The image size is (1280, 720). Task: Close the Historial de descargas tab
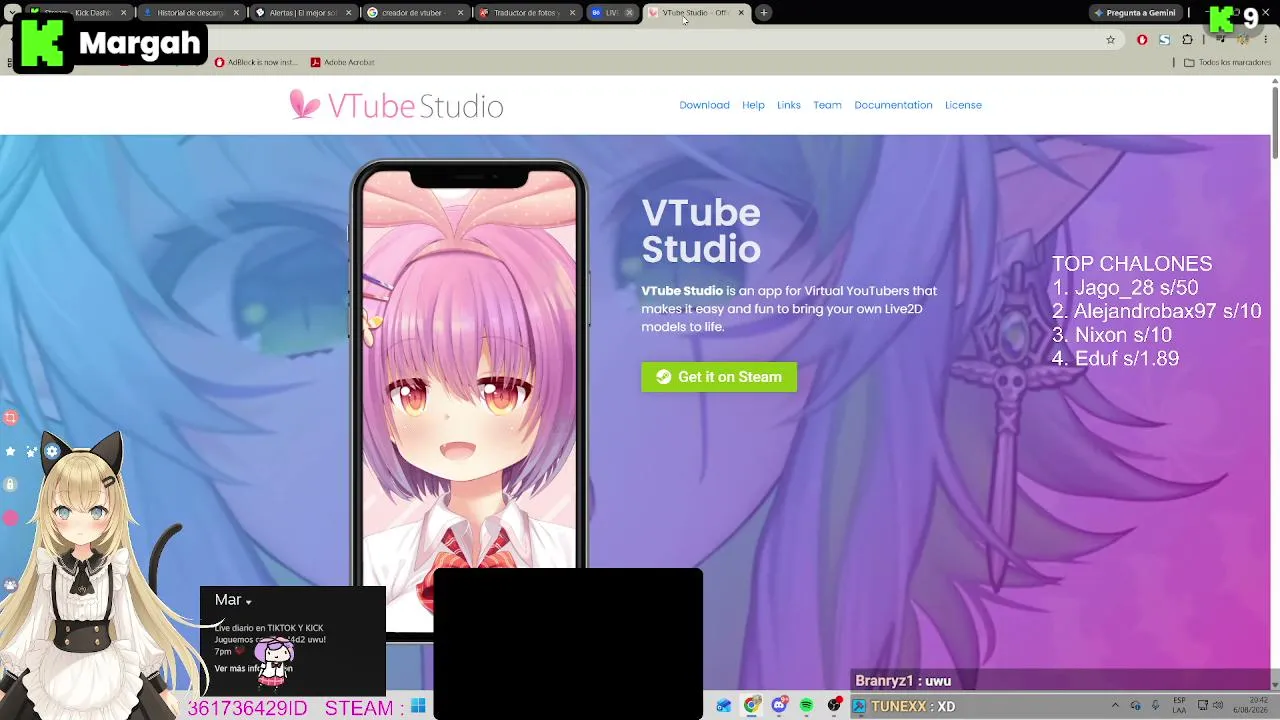237,13
